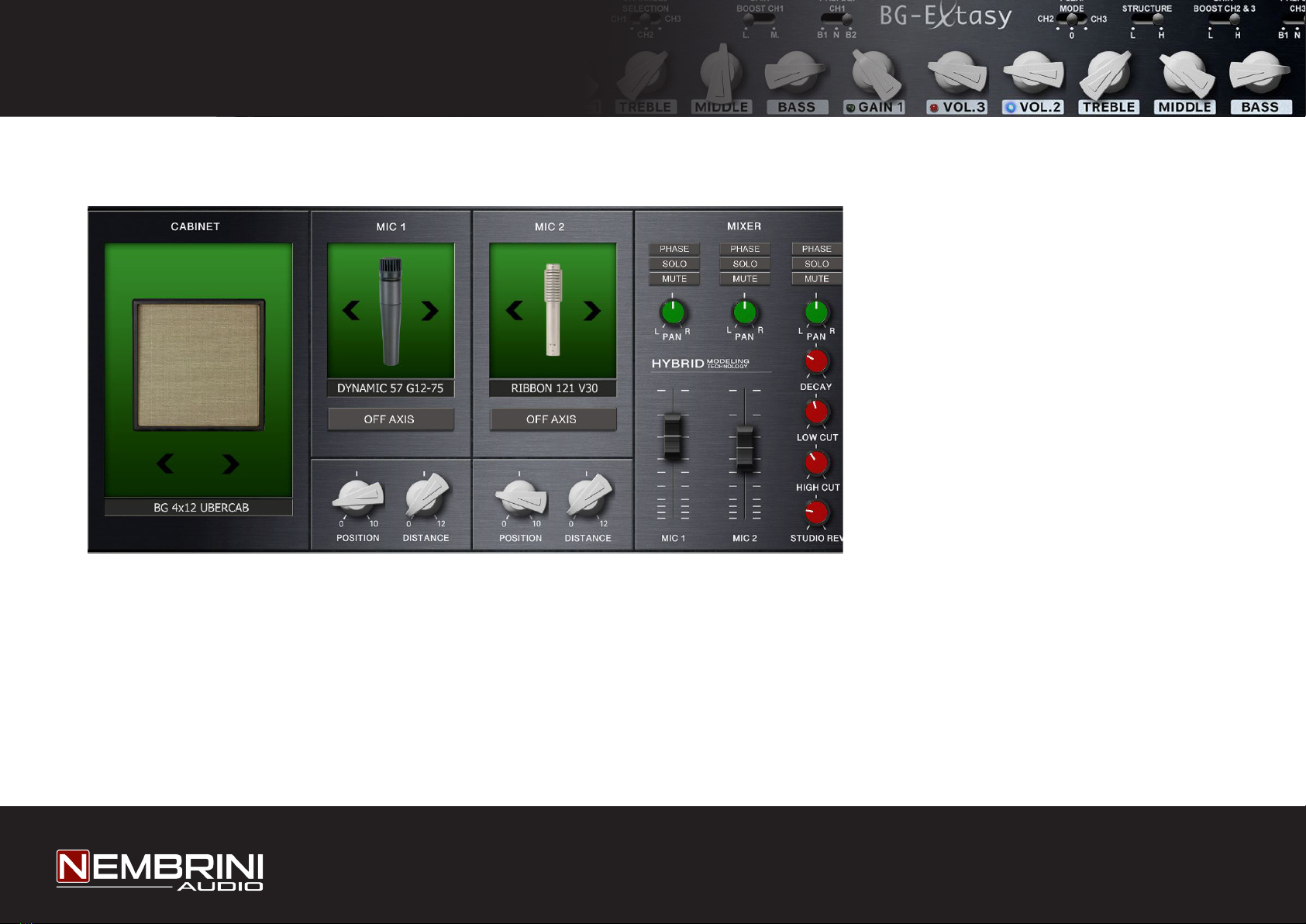The width and height of the screenshot is (1306, 924).
Task: Switch Mic 1 to previous microphone
Action: tap(351, 311)
